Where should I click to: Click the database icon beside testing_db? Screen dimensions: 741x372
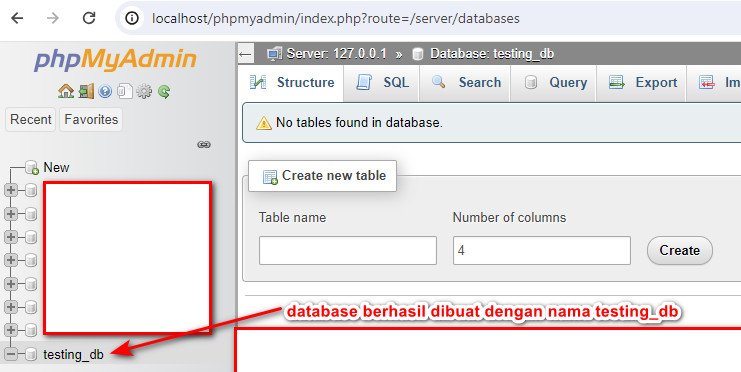tap(31, 354)
